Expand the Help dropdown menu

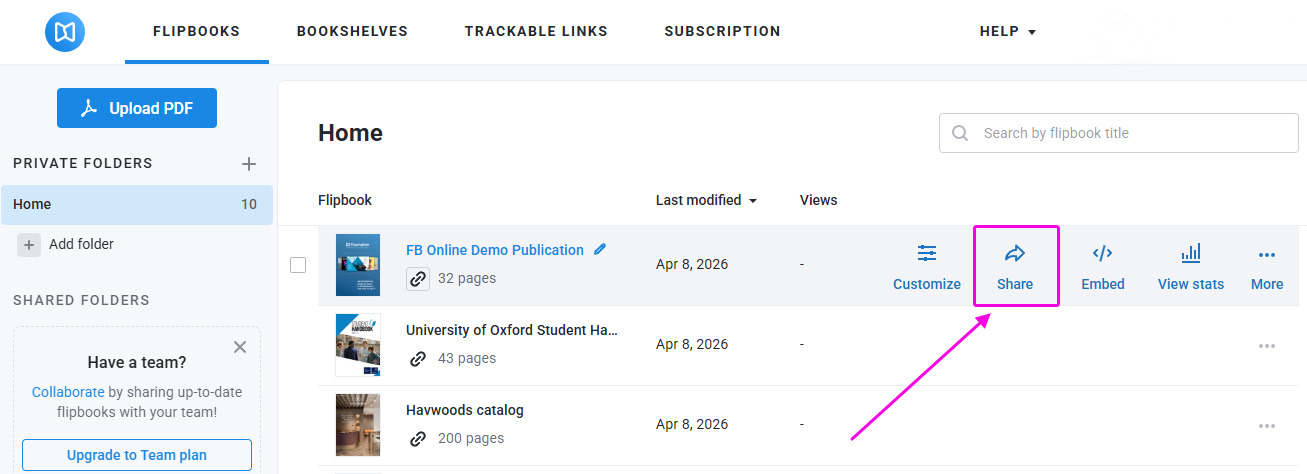(x=1007, y=32)
